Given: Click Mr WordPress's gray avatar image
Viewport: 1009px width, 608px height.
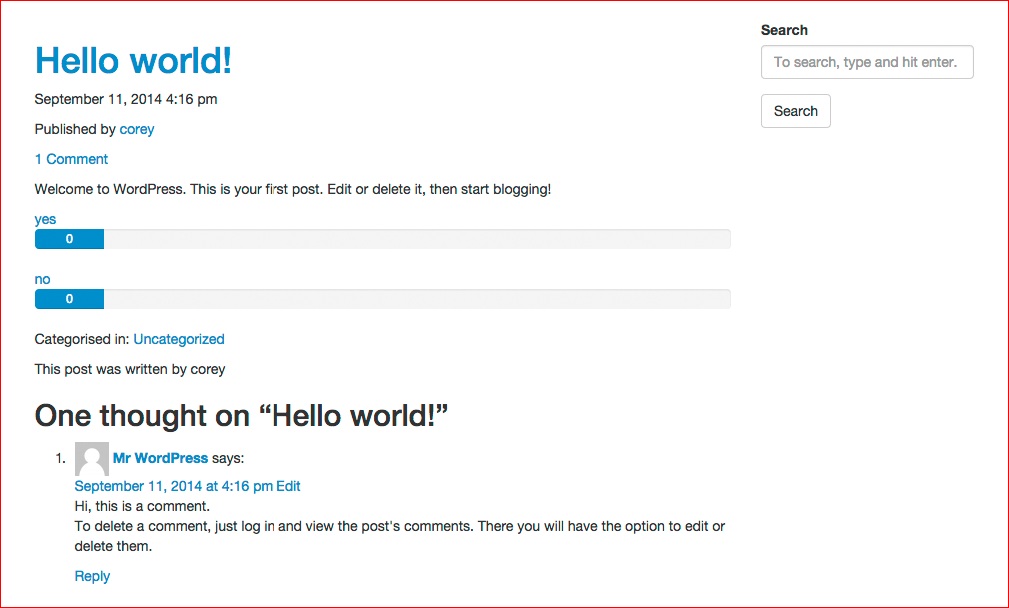Looking at the screenshot, I should click(x=92, y=459).
